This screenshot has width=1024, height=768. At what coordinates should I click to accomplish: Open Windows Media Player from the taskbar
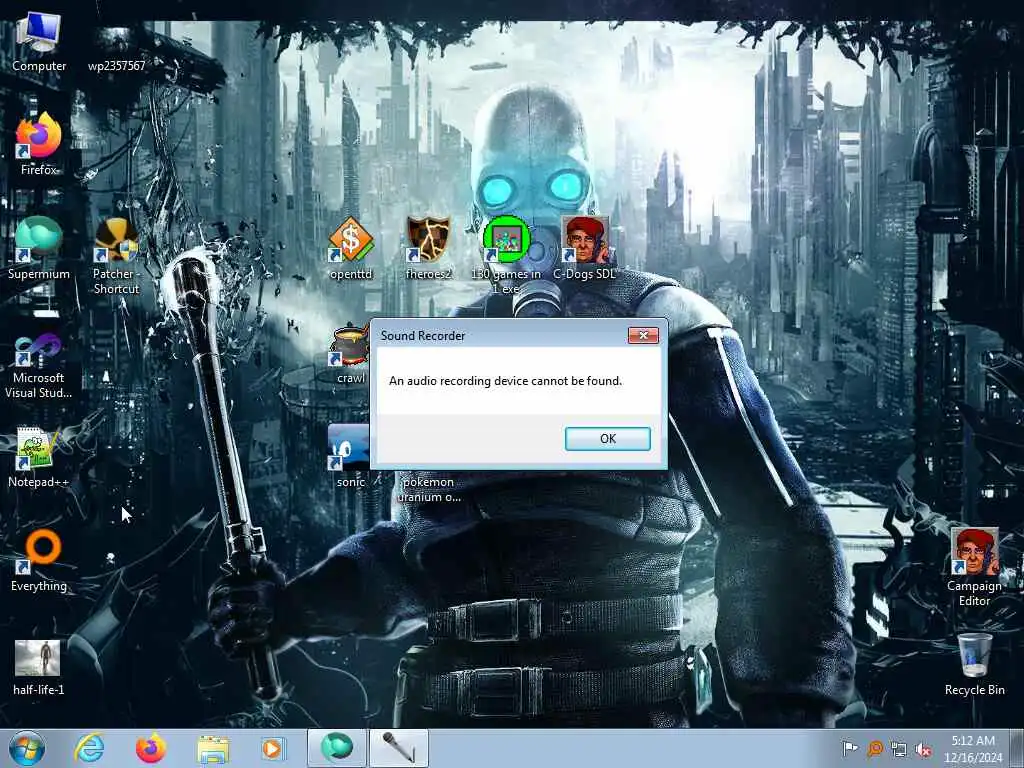274,748
